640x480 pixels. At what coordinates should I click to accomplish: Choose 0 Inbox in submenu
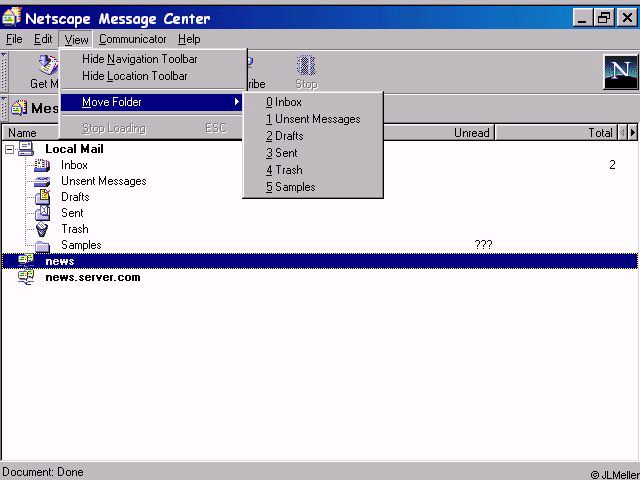313,102
